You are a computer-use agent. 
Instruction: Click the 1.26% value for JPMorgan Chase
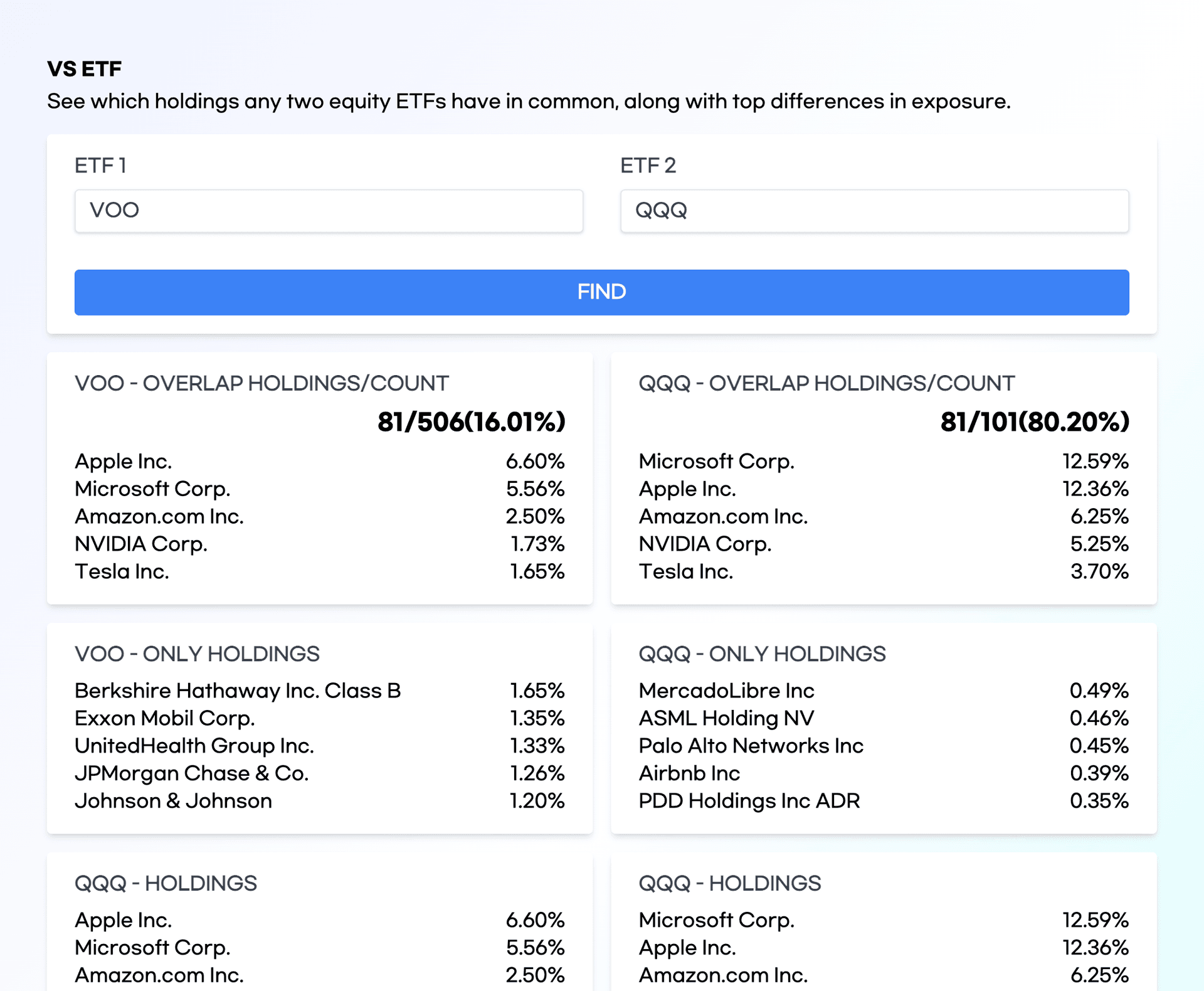[537, 773]
